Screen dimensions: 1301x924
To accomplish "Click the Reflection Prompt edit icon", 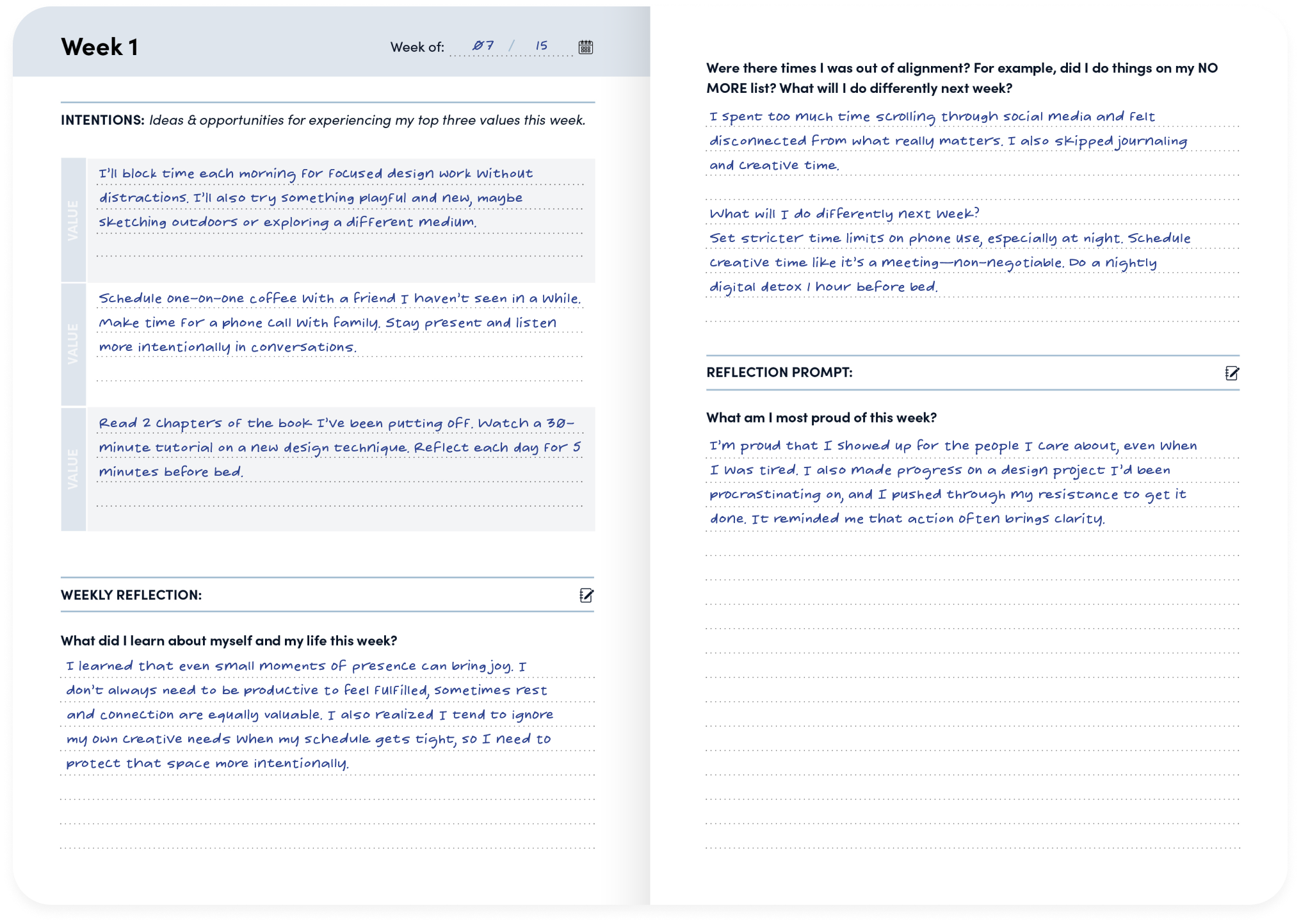I will (x=1232, y=373).
